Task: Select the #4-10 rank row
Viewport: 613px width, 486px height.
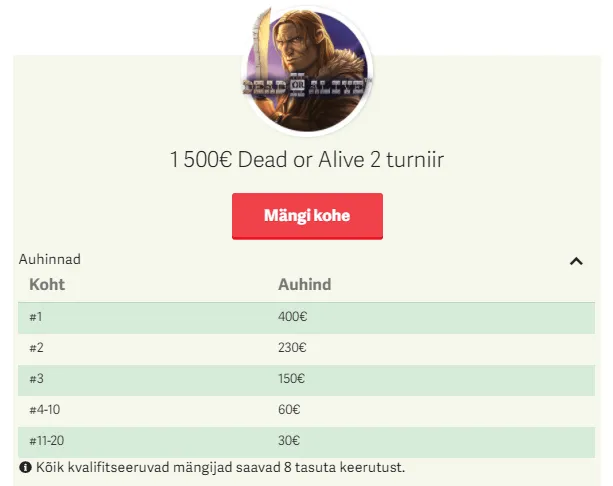Action: [45, 410]
